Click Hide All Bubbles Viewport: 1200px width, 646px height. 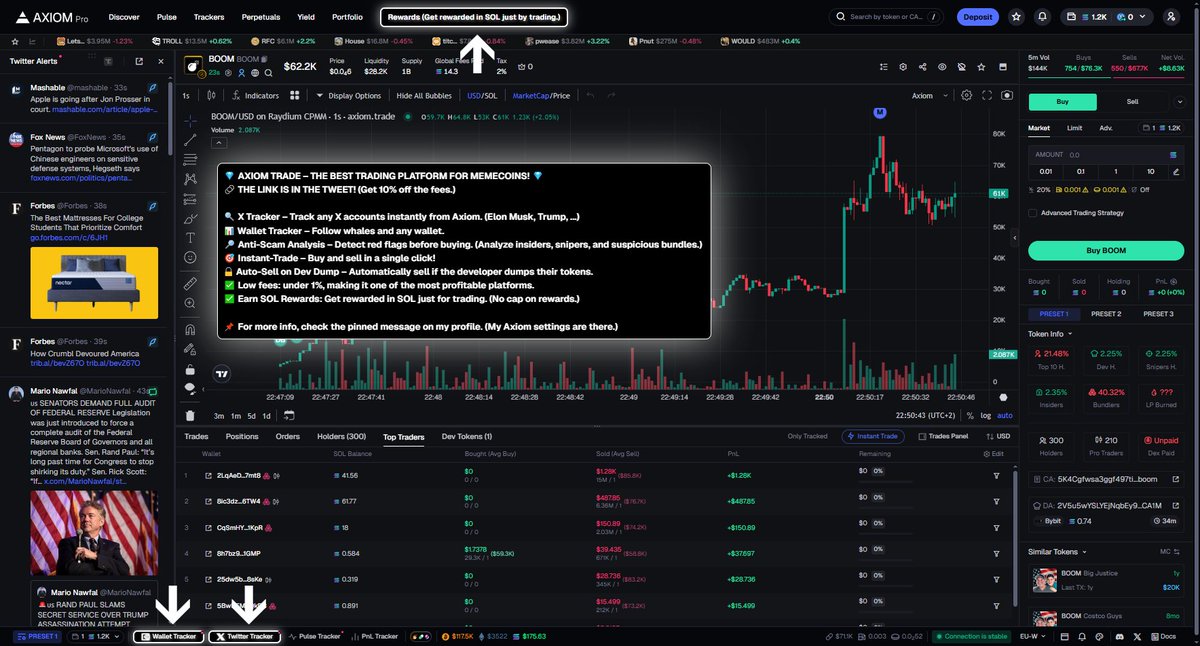[425, 96]
